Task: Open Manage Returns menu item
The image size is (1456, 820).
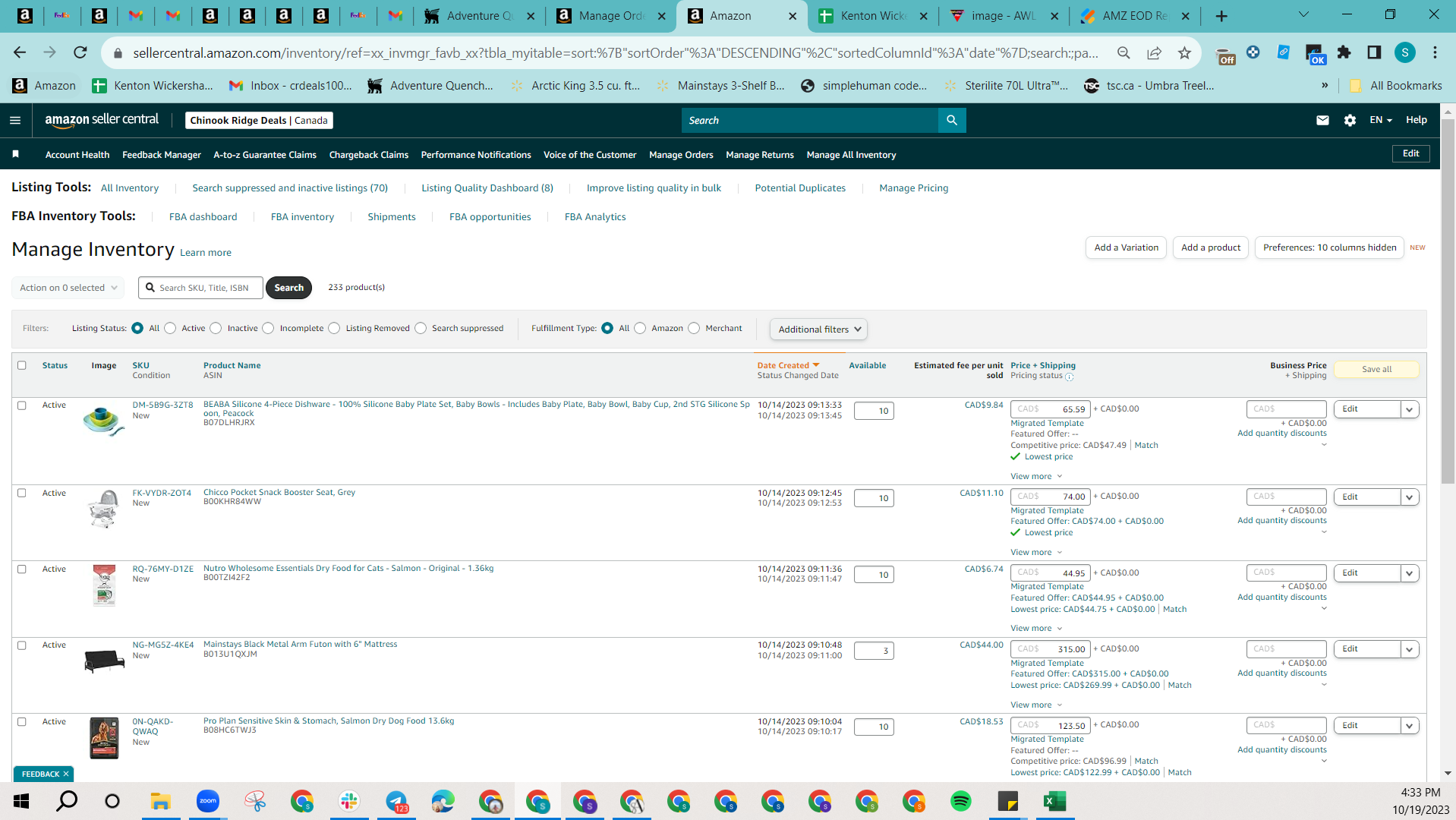Action: pos(760,155)
